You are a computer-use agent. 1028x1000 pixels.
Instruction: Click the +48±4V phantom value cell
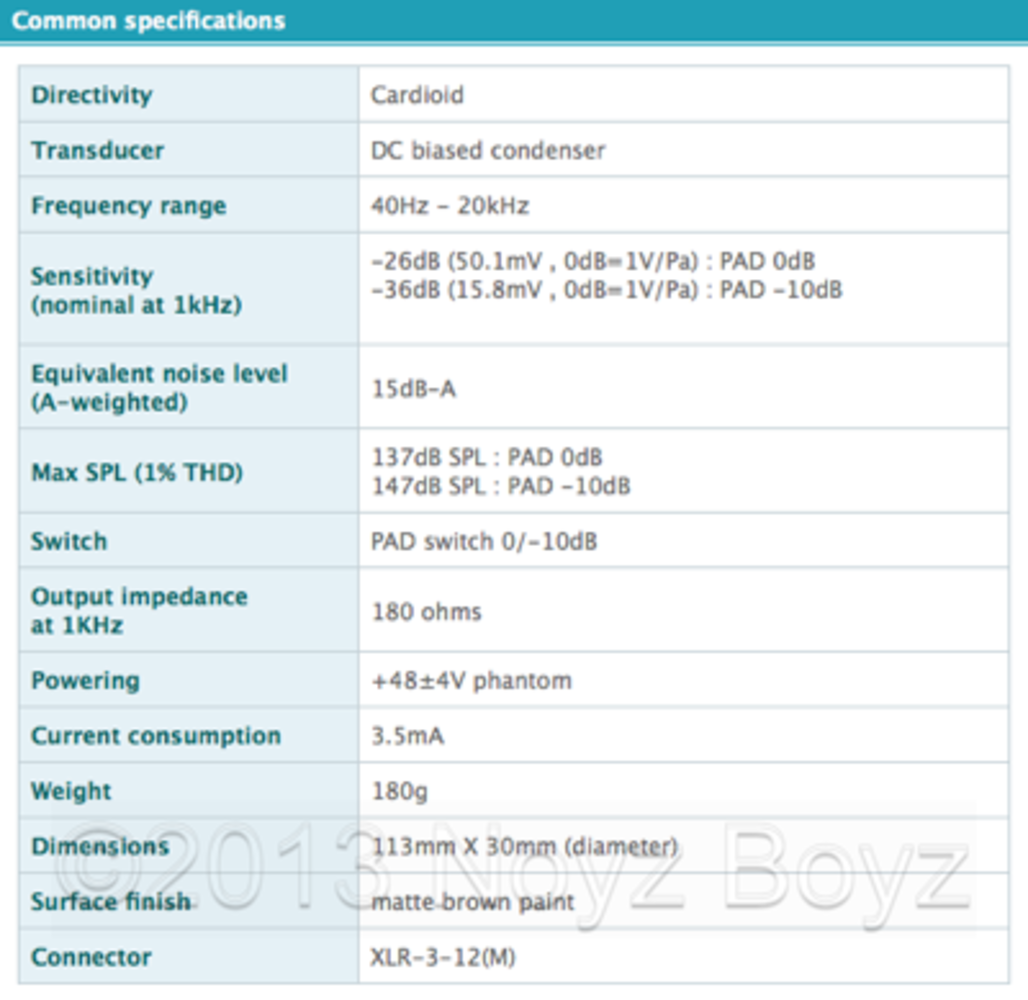coord(470,680)
